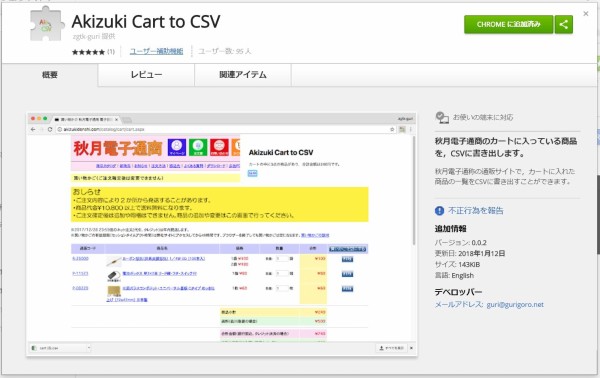Close the extension detail dialog

click(585, 14)
